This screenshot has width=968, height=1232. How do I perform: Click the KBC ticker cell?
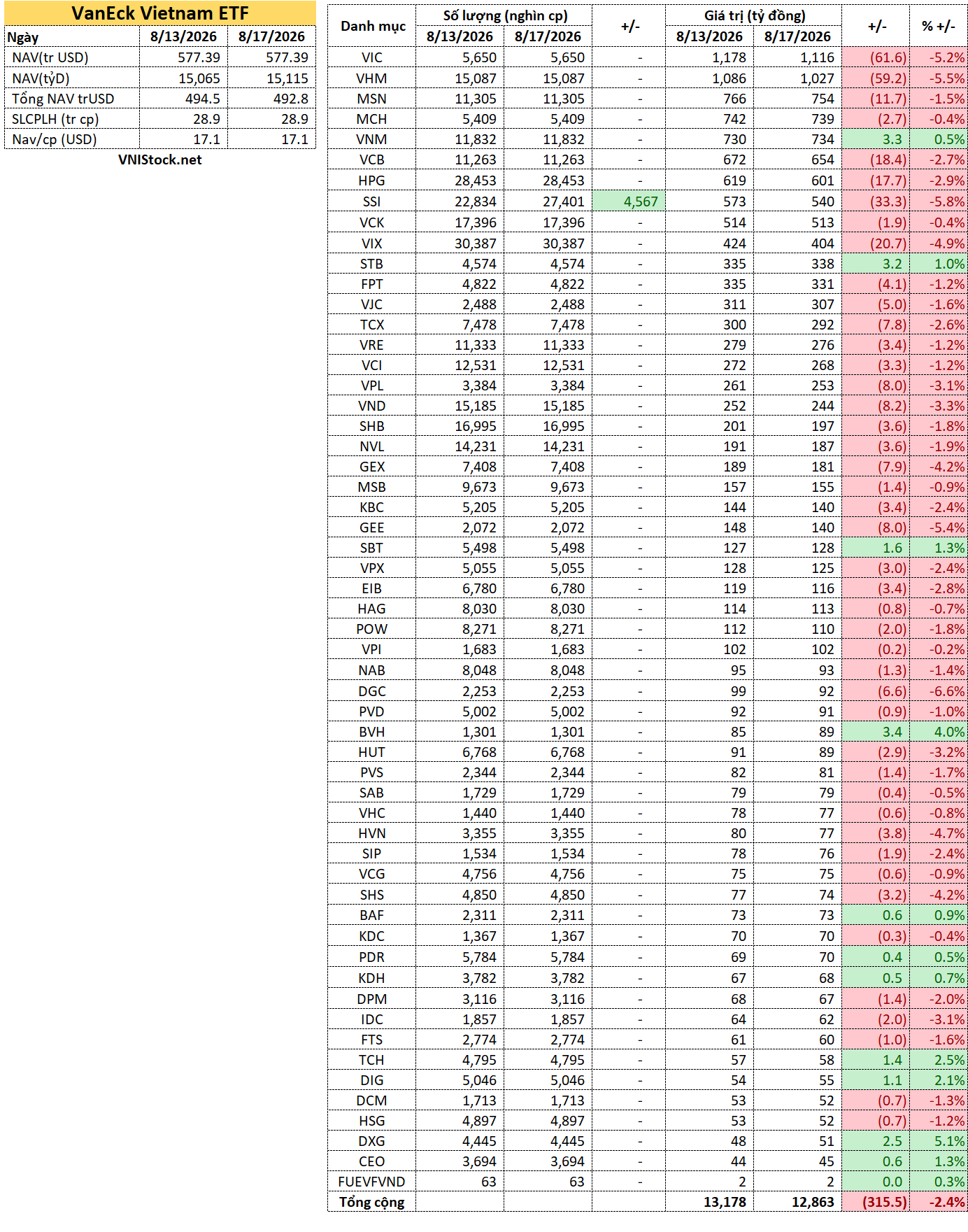(372, 507)
